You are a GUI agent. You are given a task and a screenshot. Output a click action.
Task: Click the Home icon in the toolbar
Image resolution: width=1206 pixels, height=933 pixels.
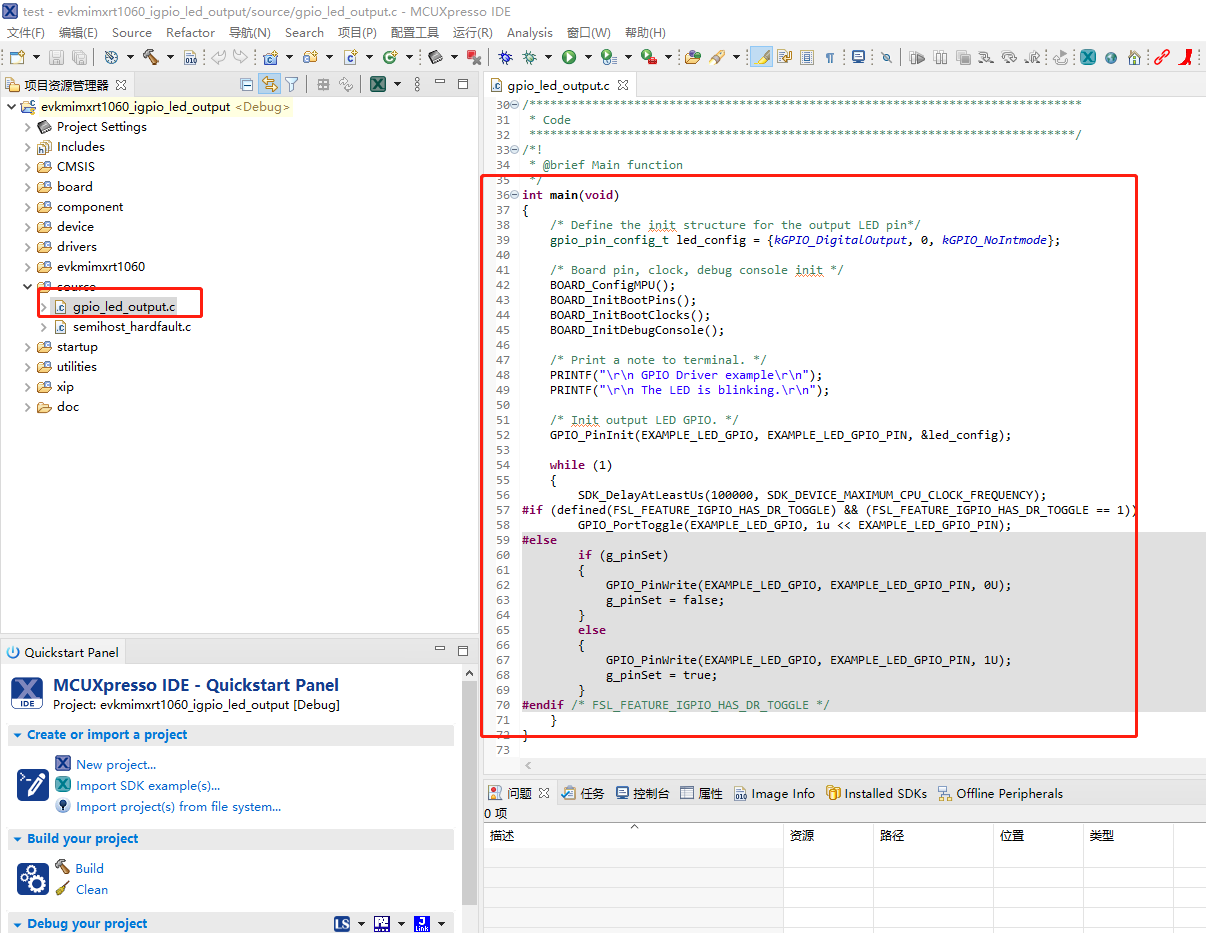point(1134,58)
